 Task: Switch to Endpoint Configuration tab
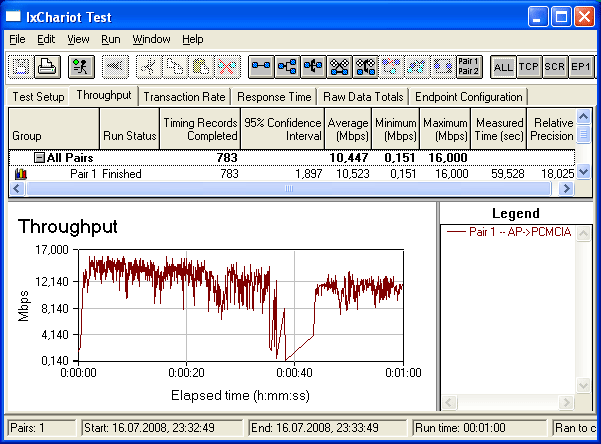[469, 97]
